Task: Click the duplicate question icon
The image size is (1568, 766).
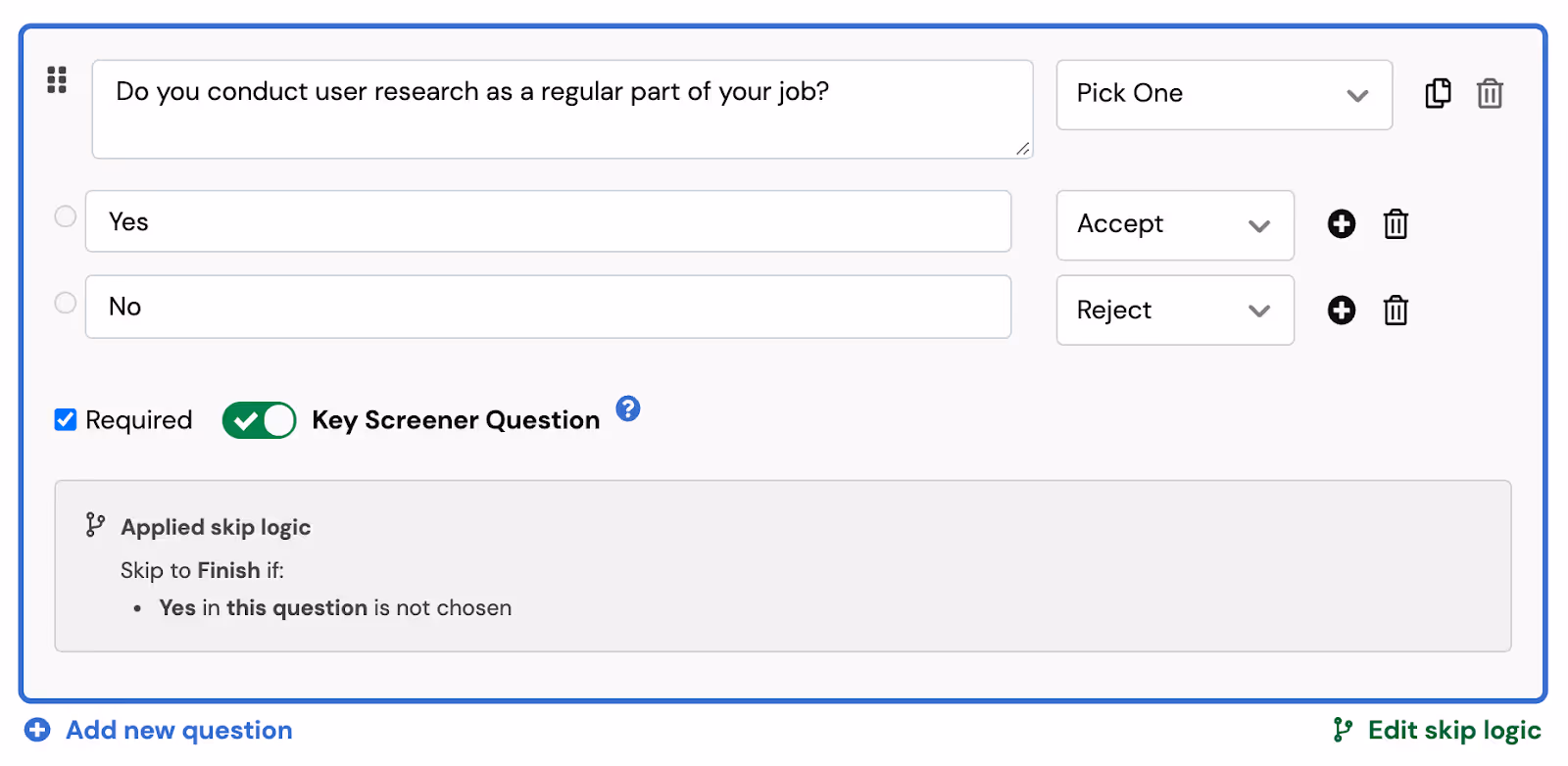Action: (x=1437, y=94)
